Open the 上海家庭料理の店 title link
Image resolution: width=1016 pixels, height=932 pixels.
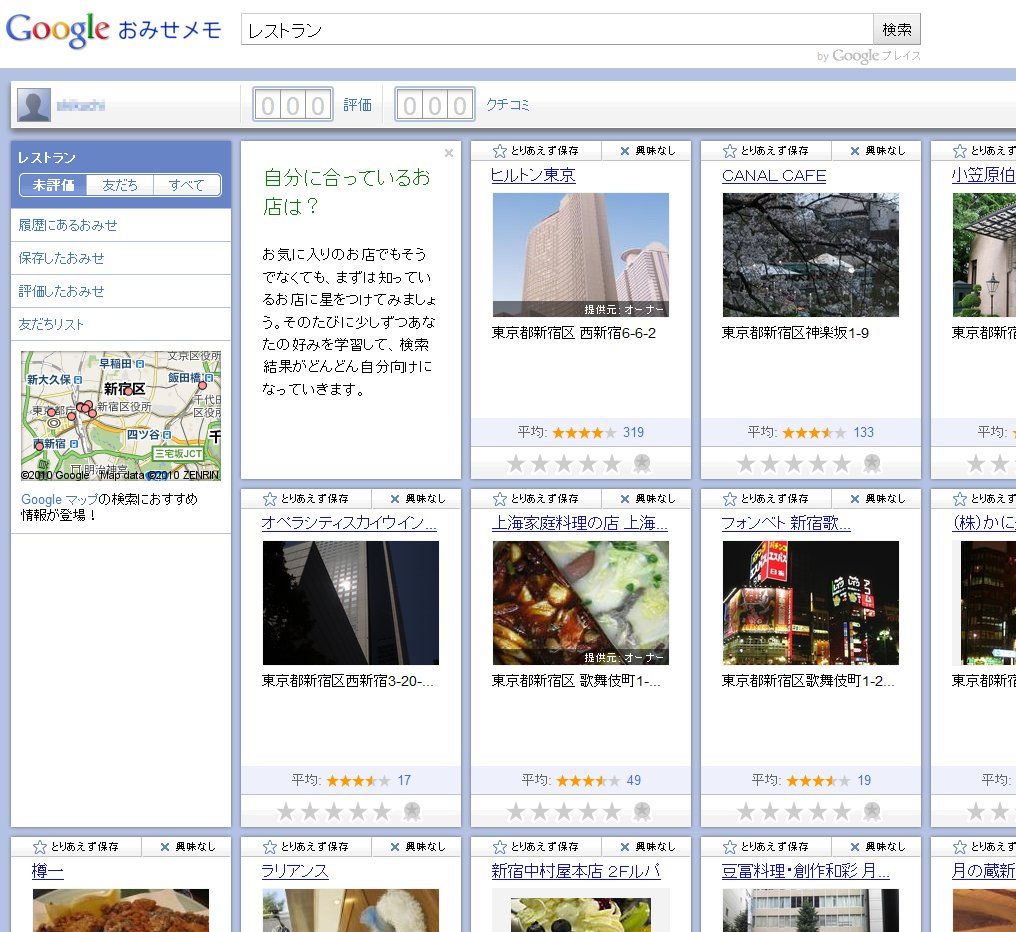(x=579, y=523)
